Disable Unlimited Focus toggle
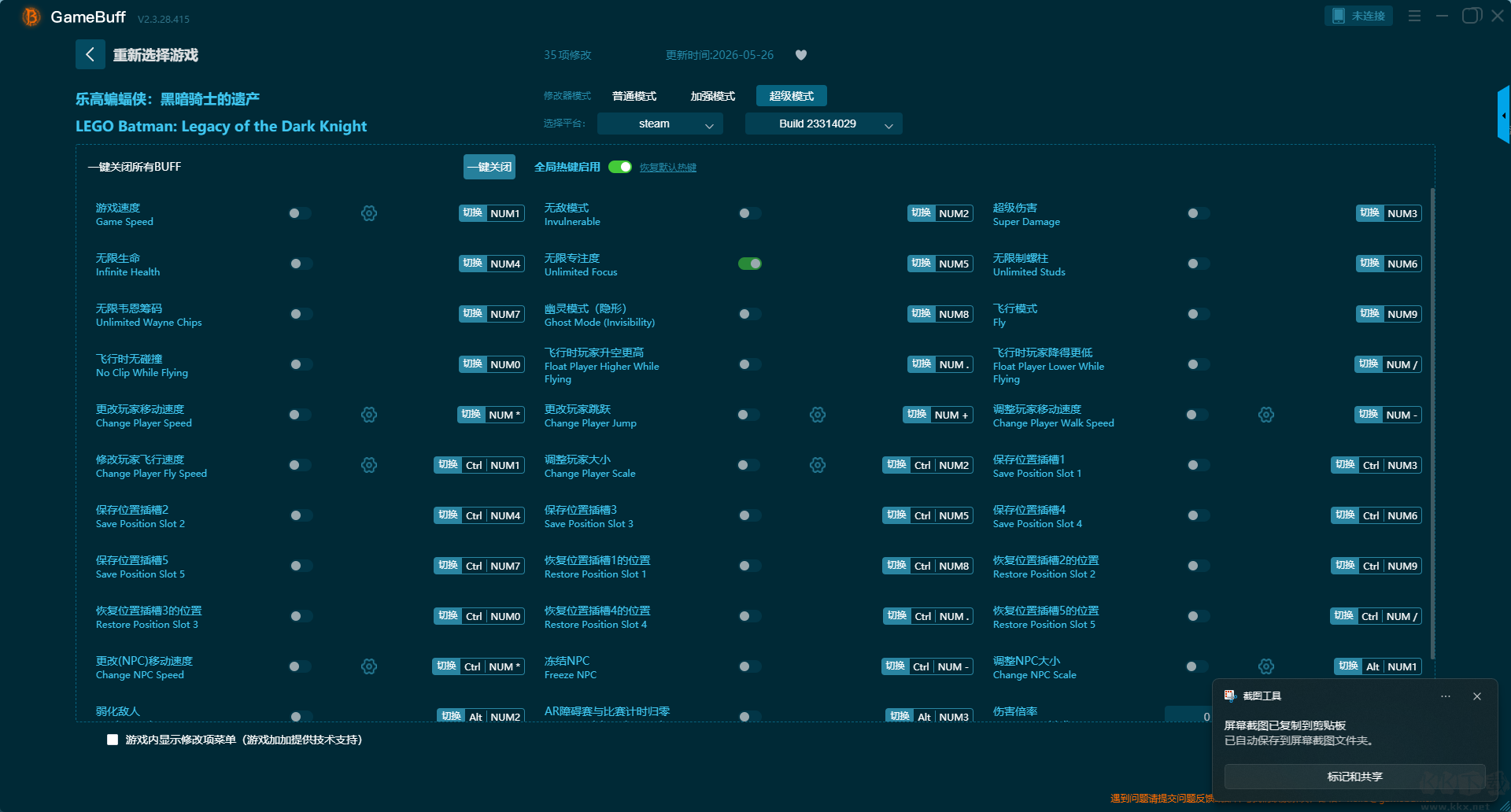Screen dimensions: 1511x812 (x=749, y=264)
